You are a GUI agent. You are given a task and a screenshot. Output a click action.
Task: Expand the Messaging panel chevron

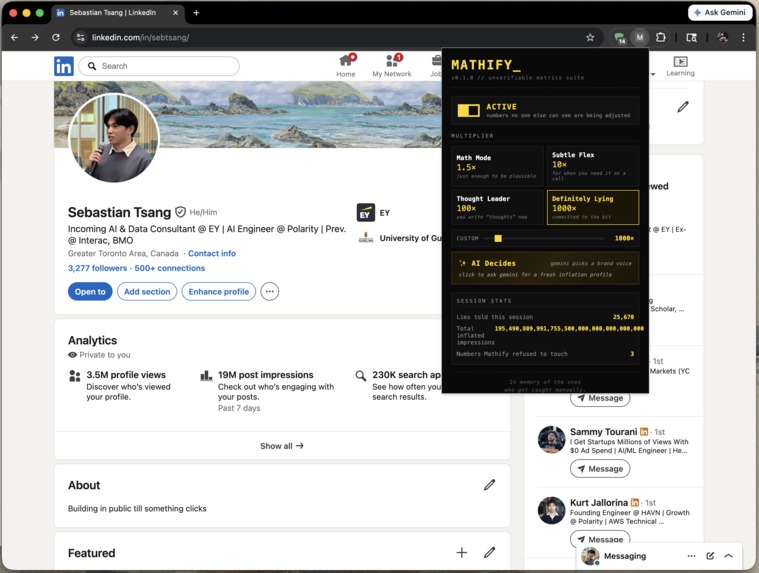point(729,556)
